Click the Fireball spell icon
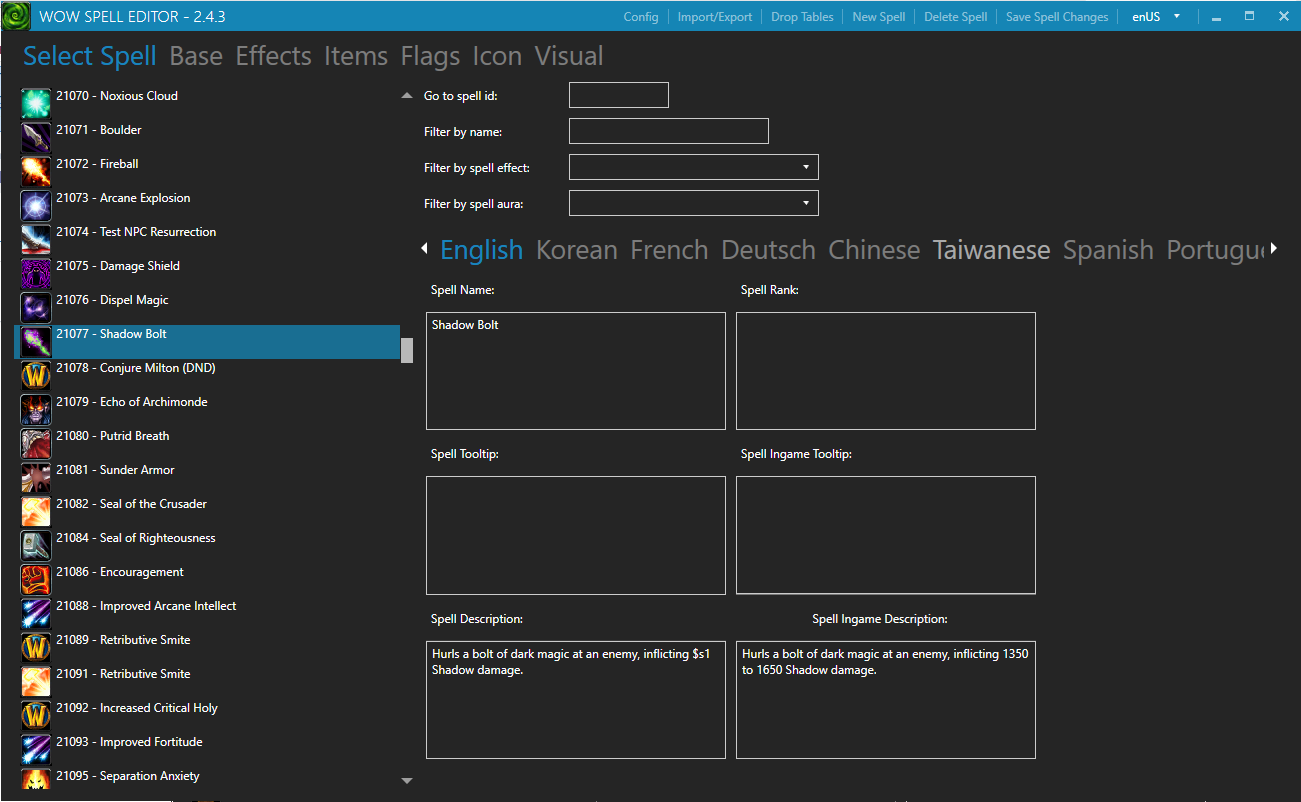 pyautogui.click(x=35, y=171)
